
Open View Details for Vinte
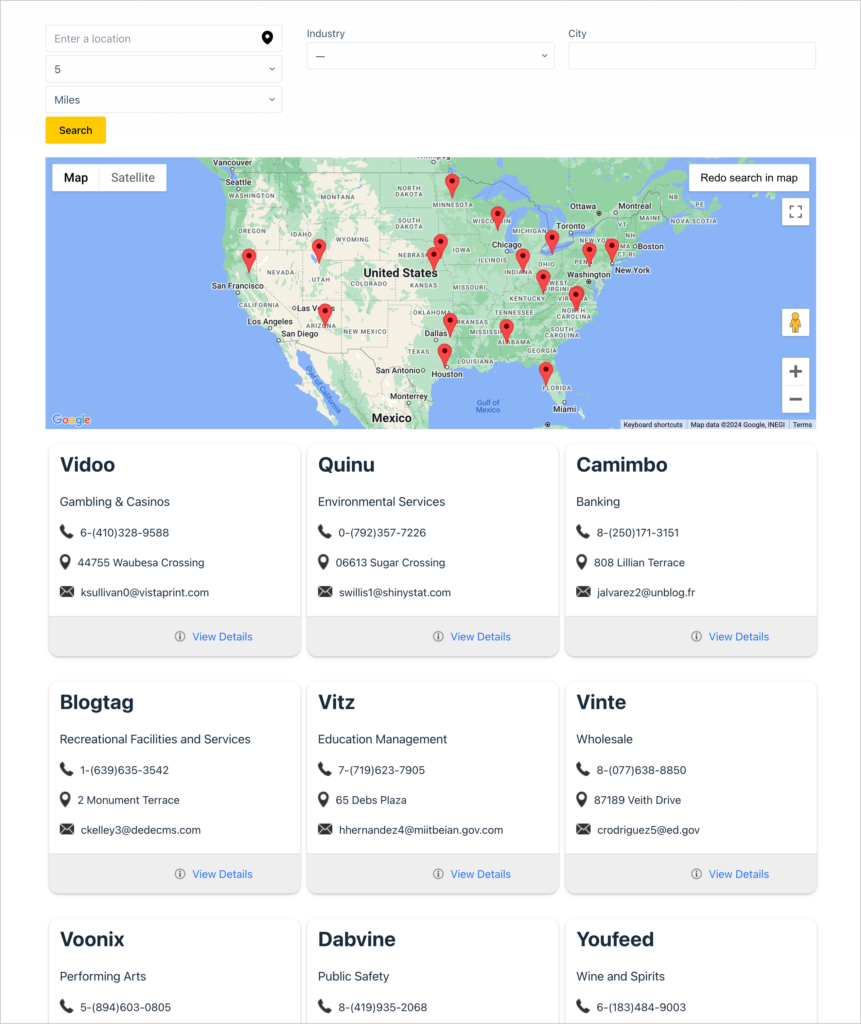[x=738, y=874]
